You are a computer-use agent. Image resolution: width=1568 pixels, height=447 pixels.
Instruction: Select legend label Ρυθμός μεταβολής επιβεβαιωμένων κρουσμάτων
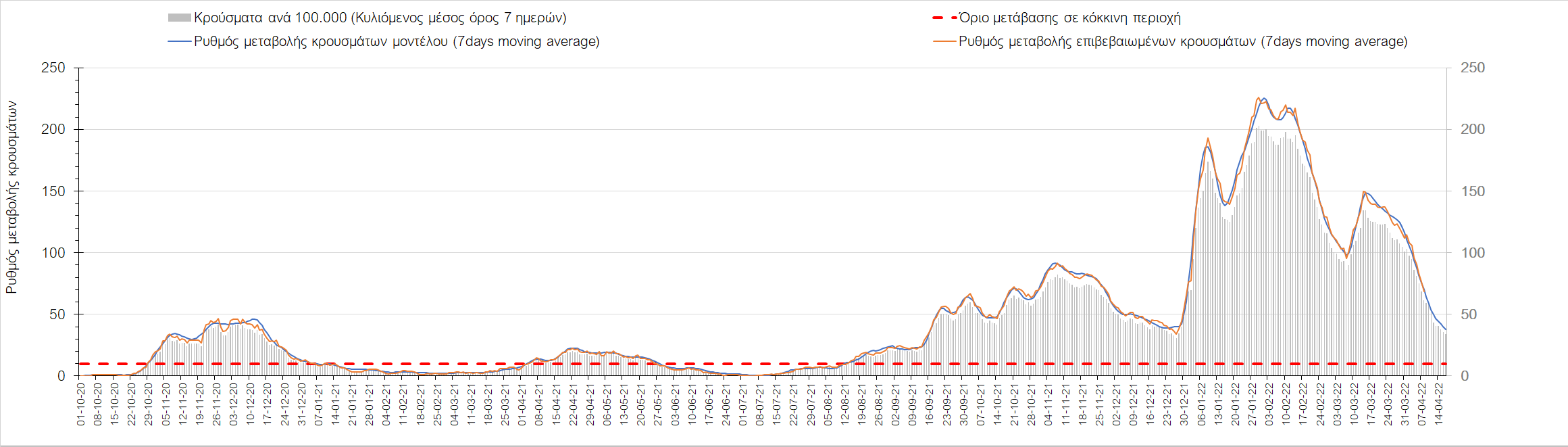1183,41
